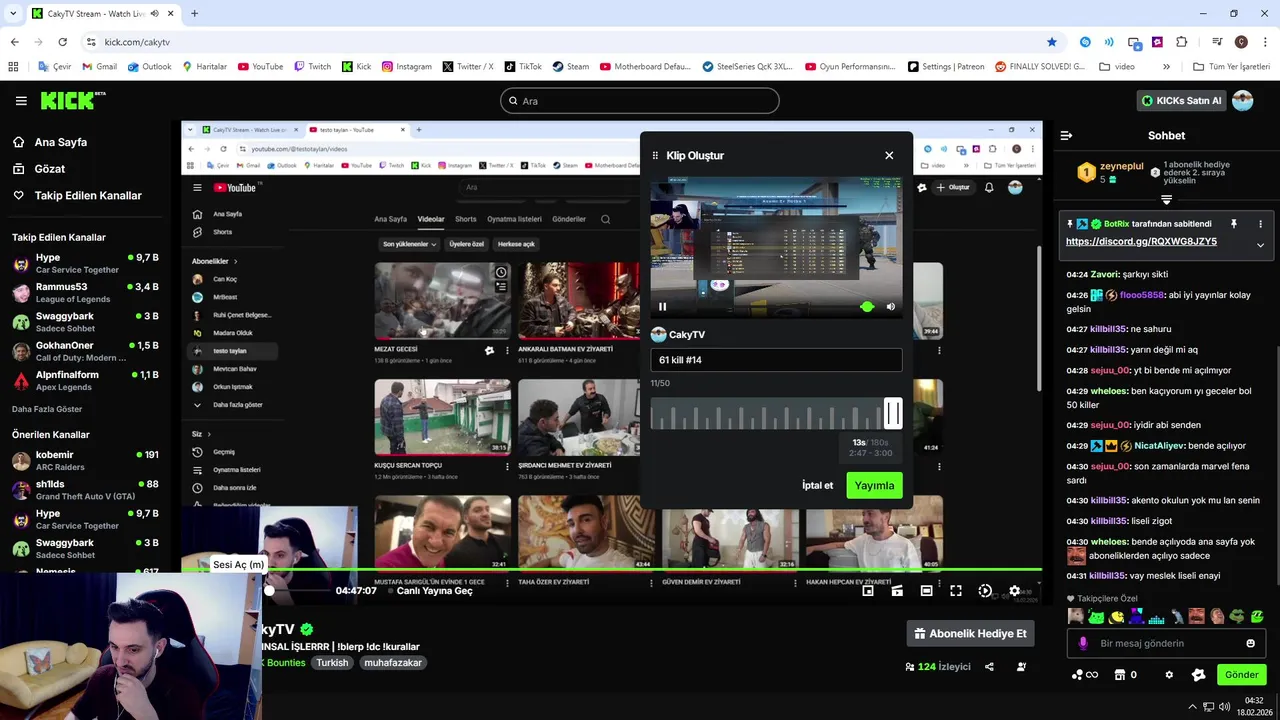Move the clip range handle on timeline
This screenshot has height=720, width=1280.
[x=893, y=413]
